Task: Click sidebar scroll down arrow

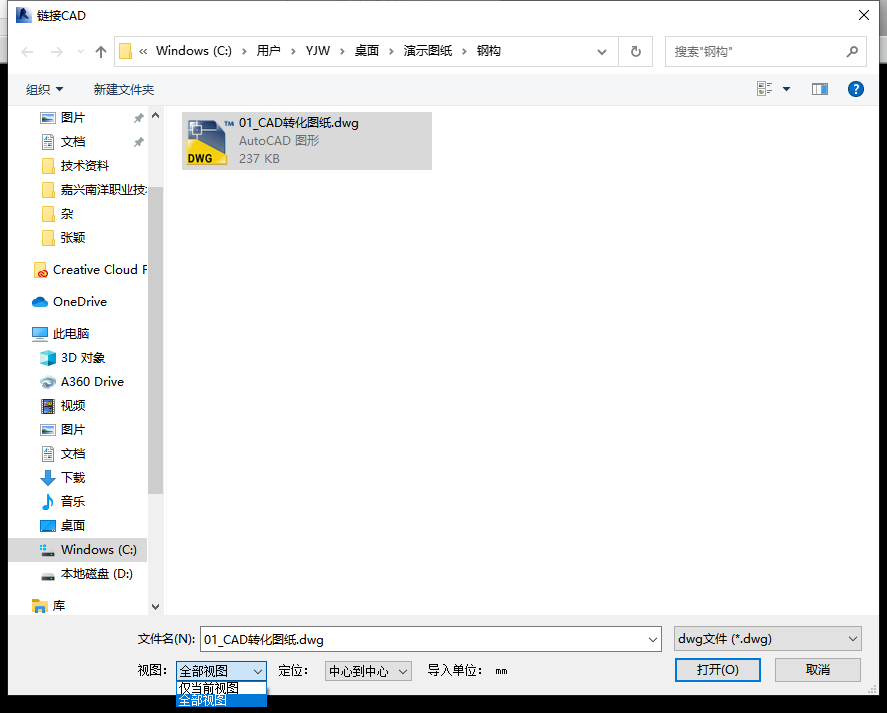Action: [x=156, y=607]
